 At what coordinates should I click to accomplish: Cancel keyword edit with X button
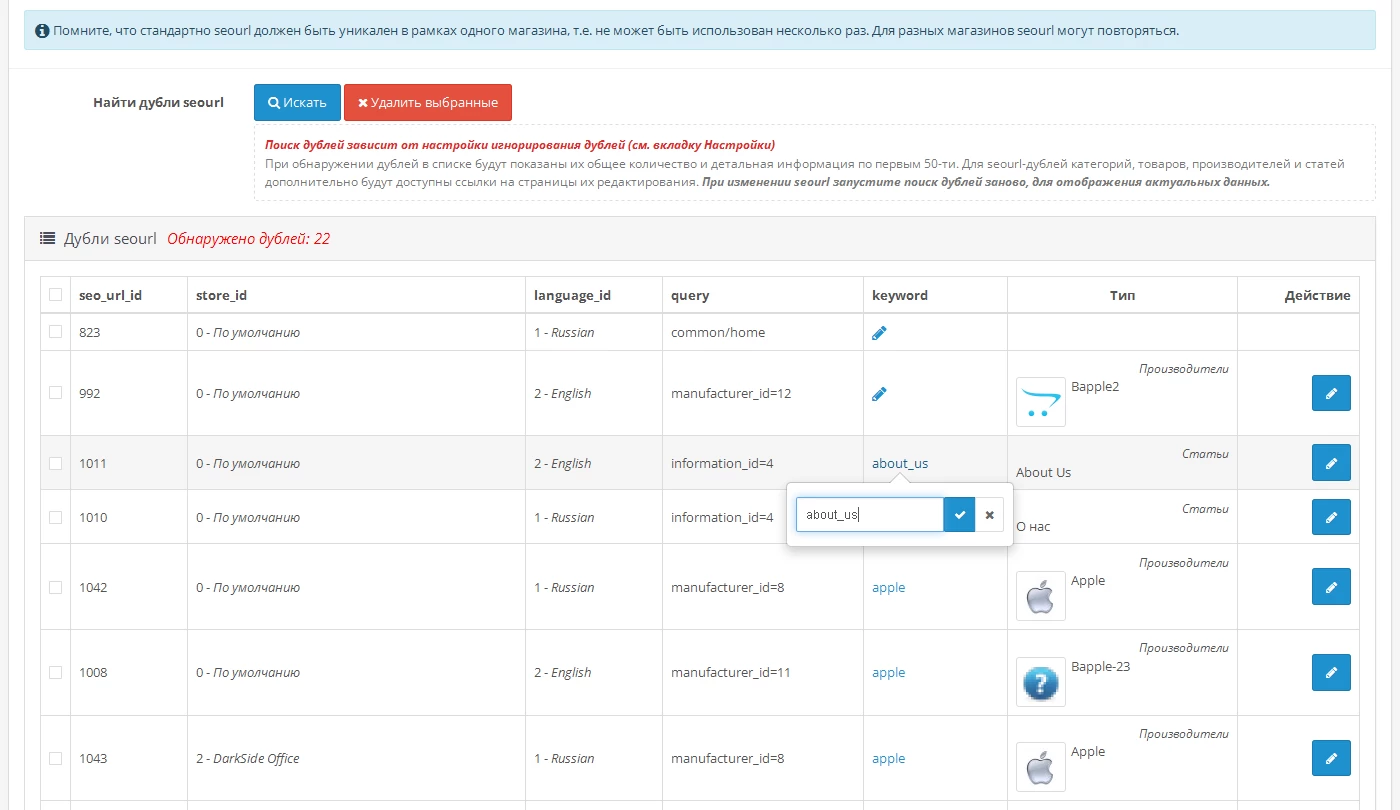point(989,515)
